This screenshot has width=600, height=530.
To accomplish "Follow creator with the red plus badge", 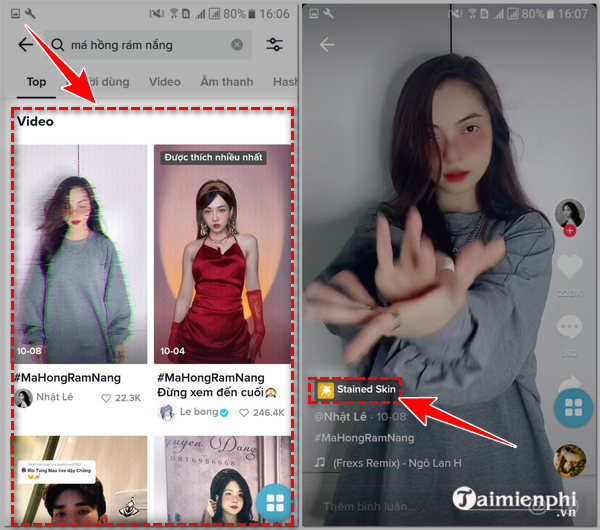I will coord(570,231).
